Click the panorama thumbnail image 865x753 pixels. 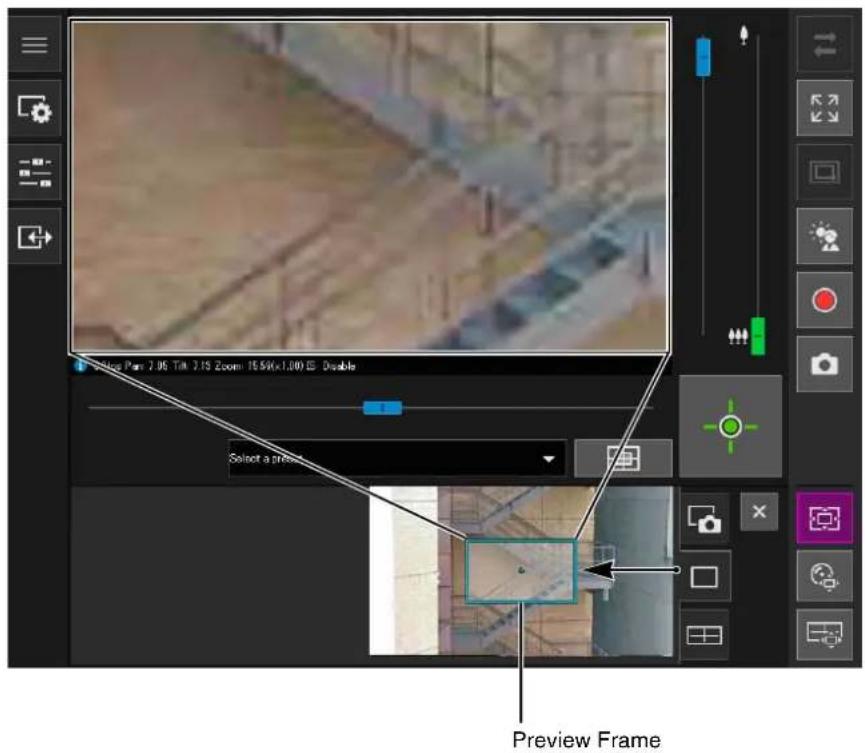tap(521, 570)
